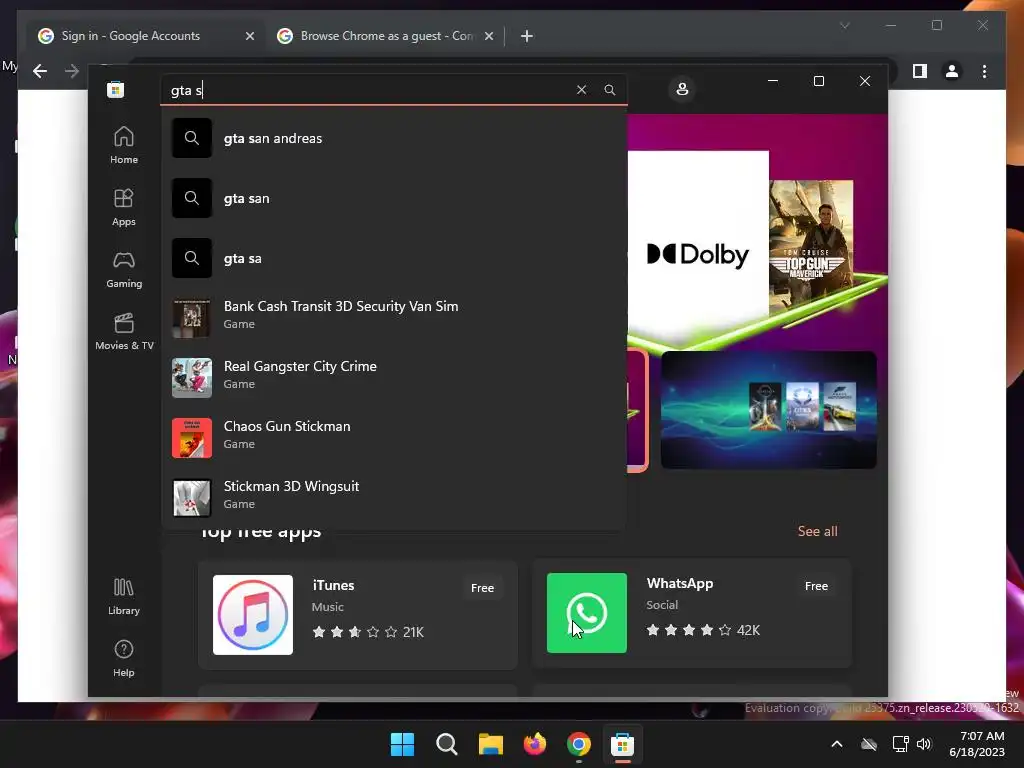Toggle Chrome side panel icon

(920, 71)
